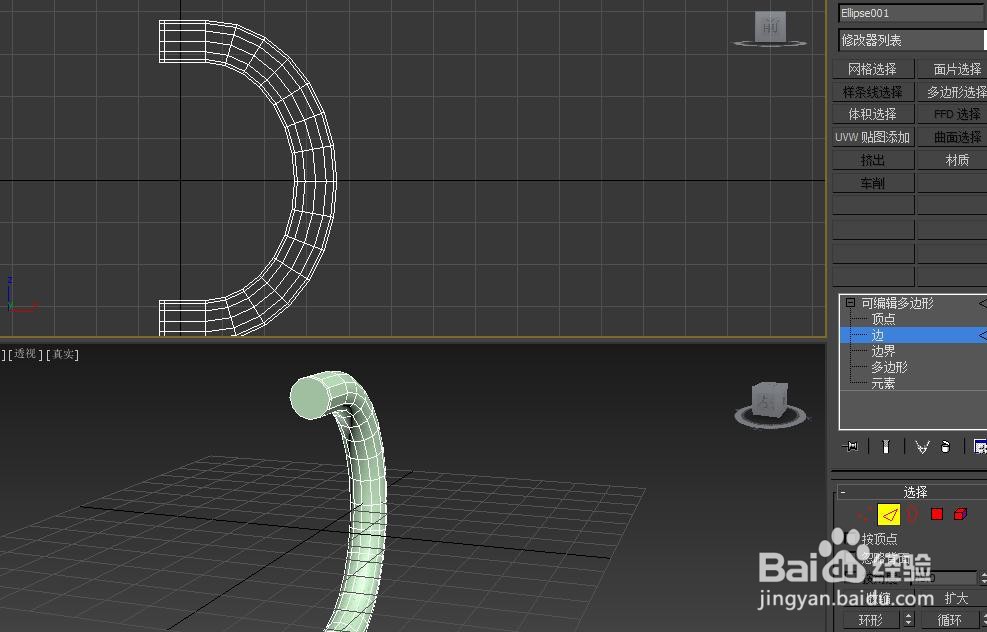Click the 样条线选择 modifier button
Viewport: 987px width, 632px height.
(x=873, y=92)
